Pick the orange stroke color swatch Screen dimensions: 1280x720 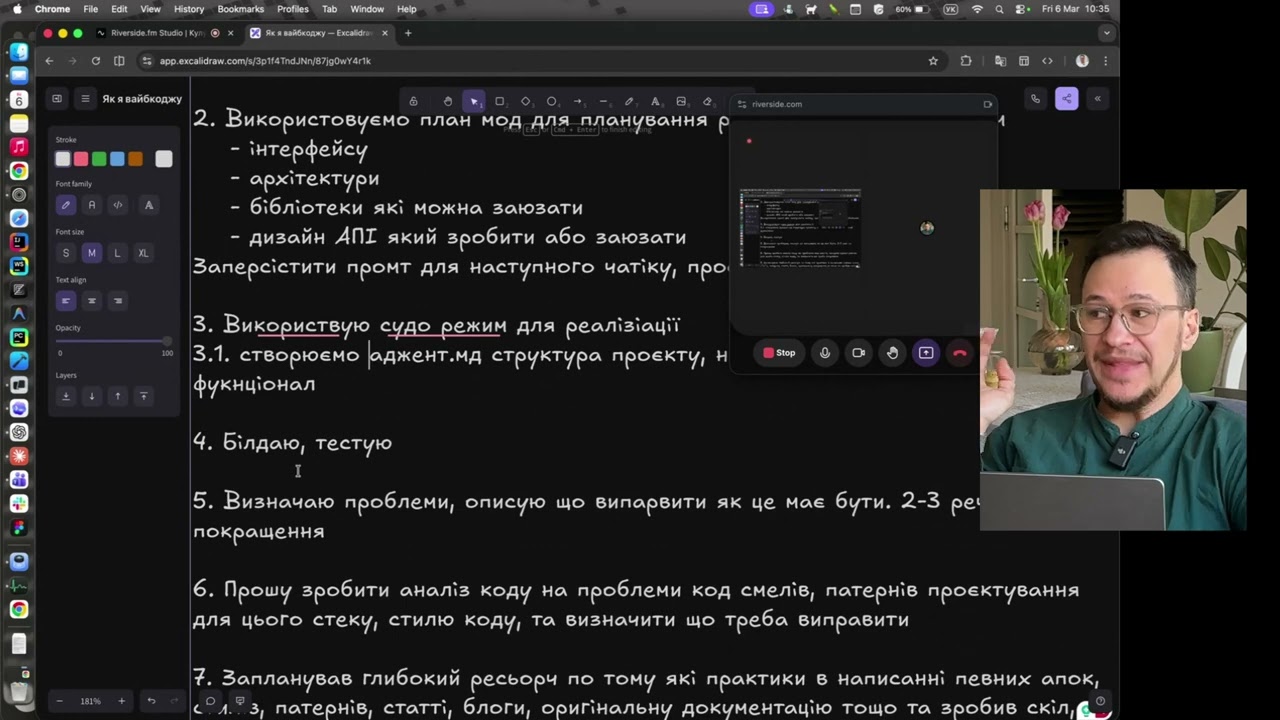pyautogui.click(x=135, y=158)
